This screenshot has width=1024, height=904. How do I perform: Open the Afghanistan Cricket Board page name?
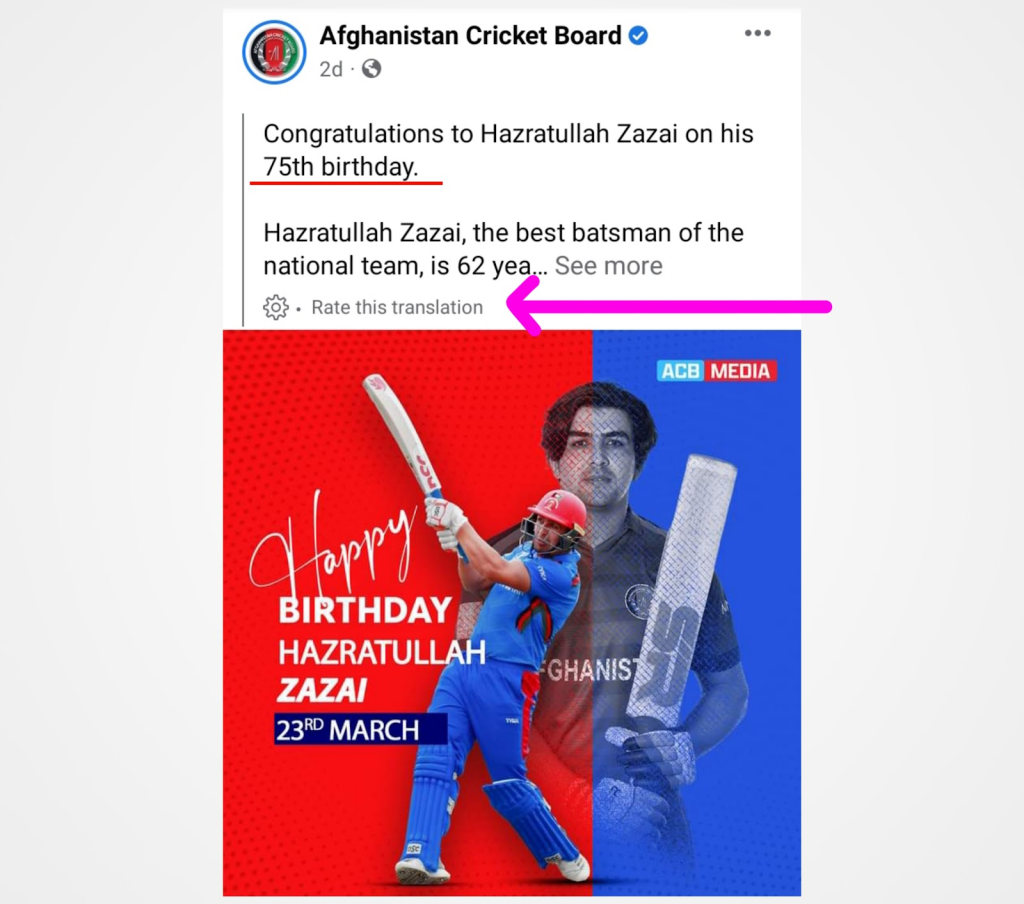(470, 35)
